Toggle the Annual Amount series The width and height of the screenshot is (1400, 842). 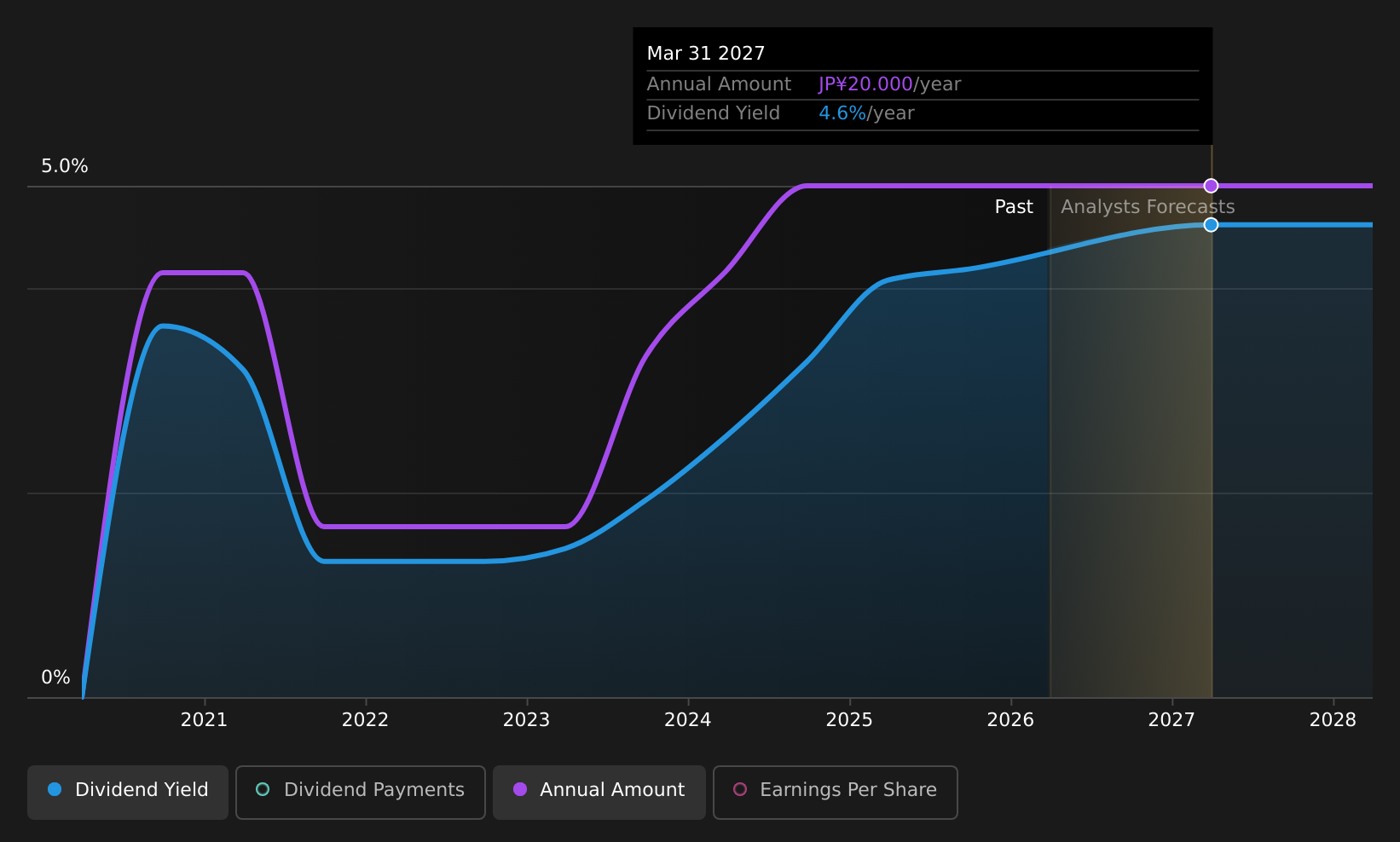pyautogui.click(x=599, y=792)
